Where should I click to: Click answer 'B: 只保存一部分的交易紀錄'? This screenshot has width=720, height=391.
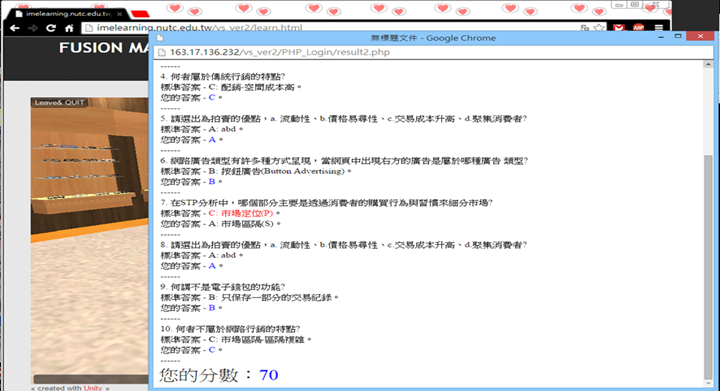coord(270,298)
